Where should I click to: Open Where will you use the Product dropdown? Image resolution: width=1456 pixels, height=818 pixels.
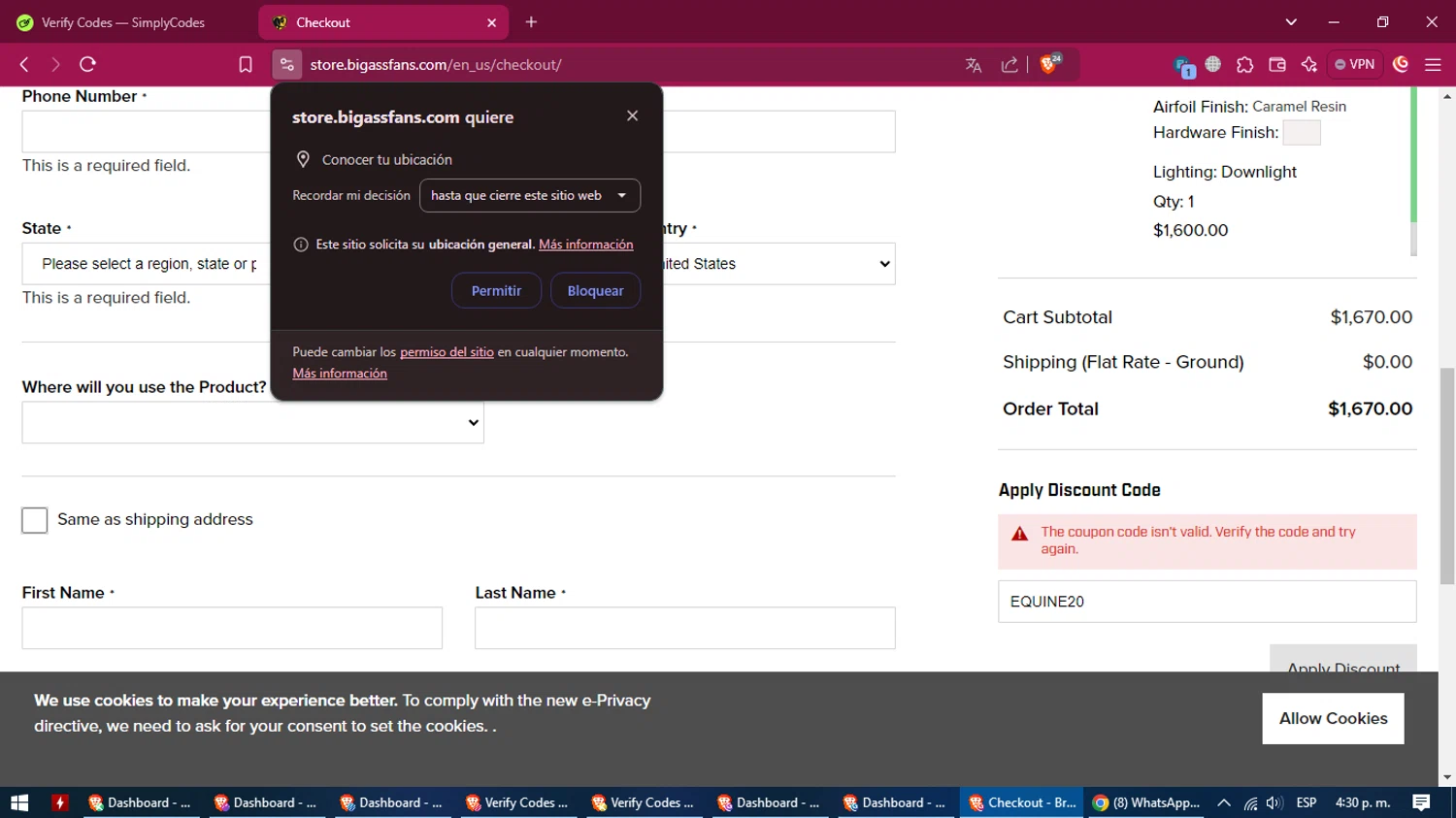click(252, 423)
